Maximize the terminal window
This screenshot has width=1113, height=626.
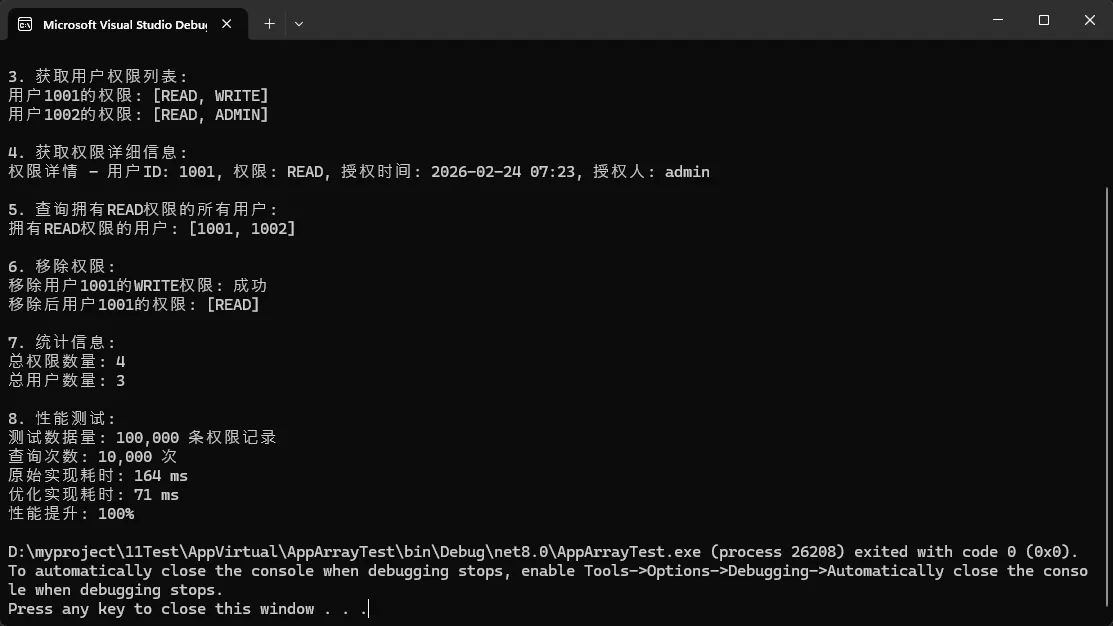(x=1043, y=20)
